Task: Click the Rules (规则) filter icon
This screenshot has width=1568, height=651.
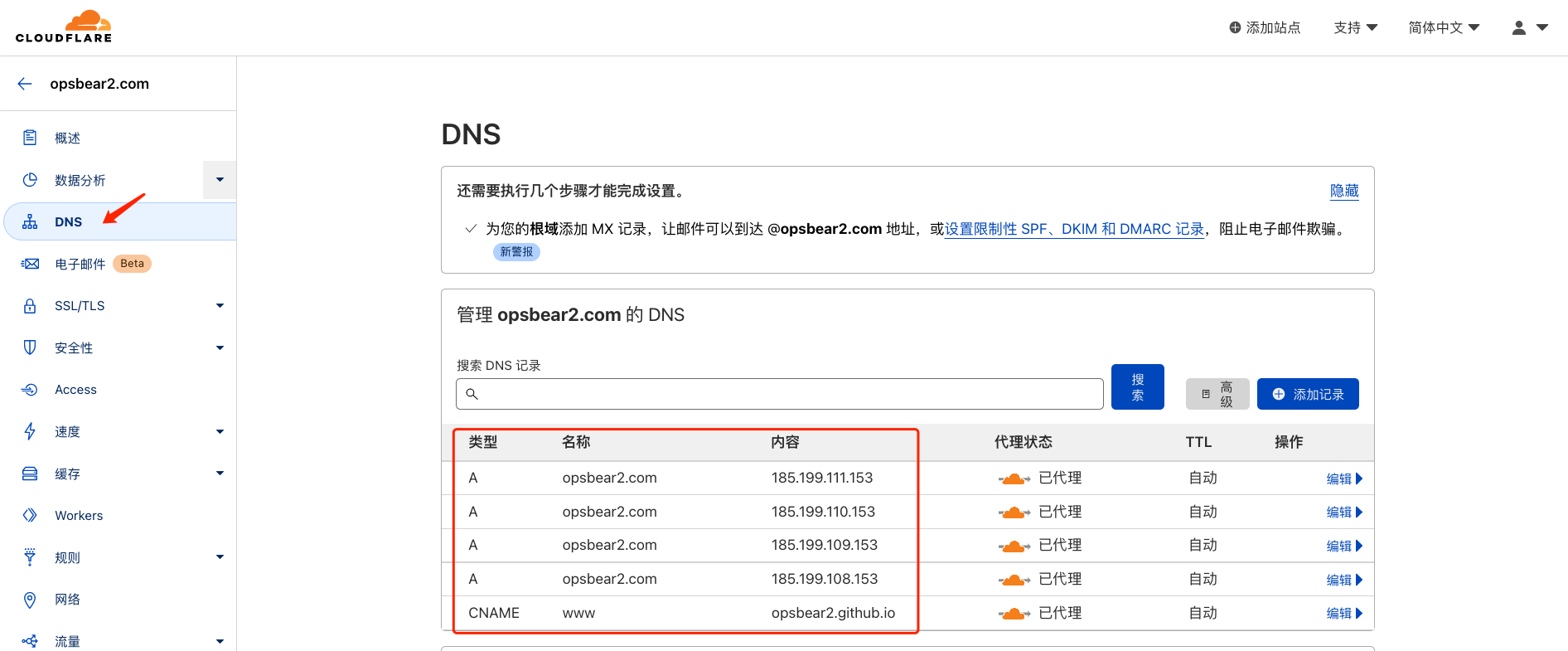Action: point(30,557)
